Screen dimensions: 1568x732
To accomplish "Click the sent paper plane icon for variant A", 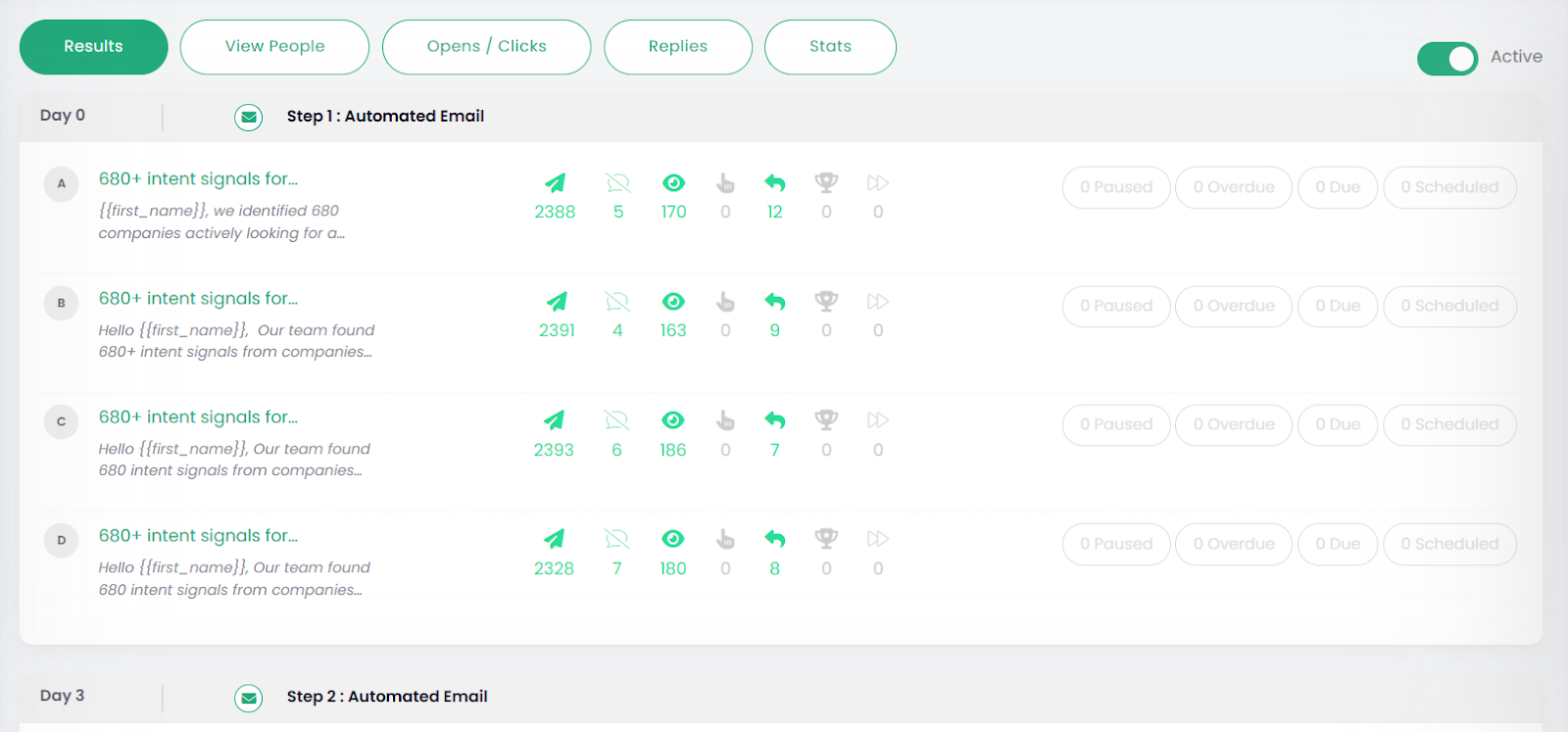I will coord(555,183).
